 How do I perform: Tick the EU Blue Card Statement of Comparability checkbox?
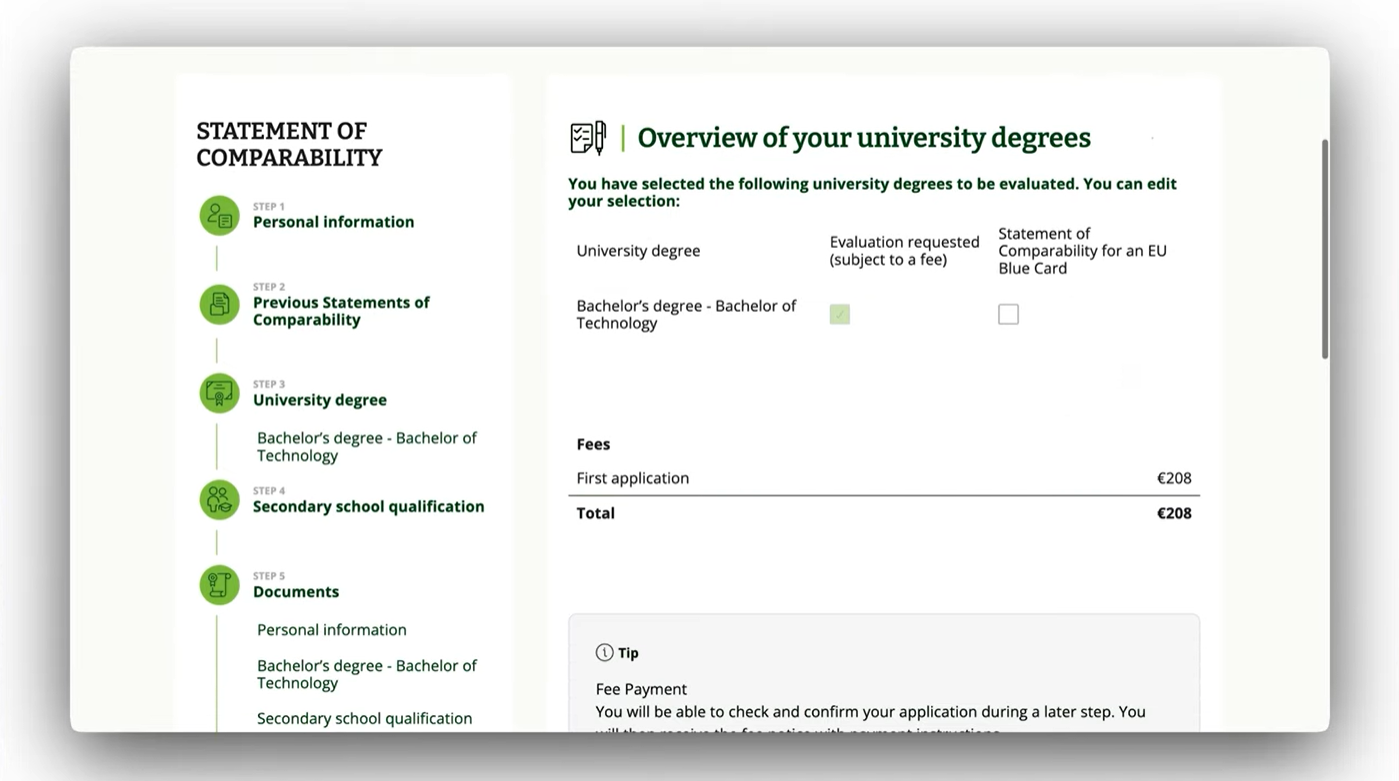(x=1008, y=314)
